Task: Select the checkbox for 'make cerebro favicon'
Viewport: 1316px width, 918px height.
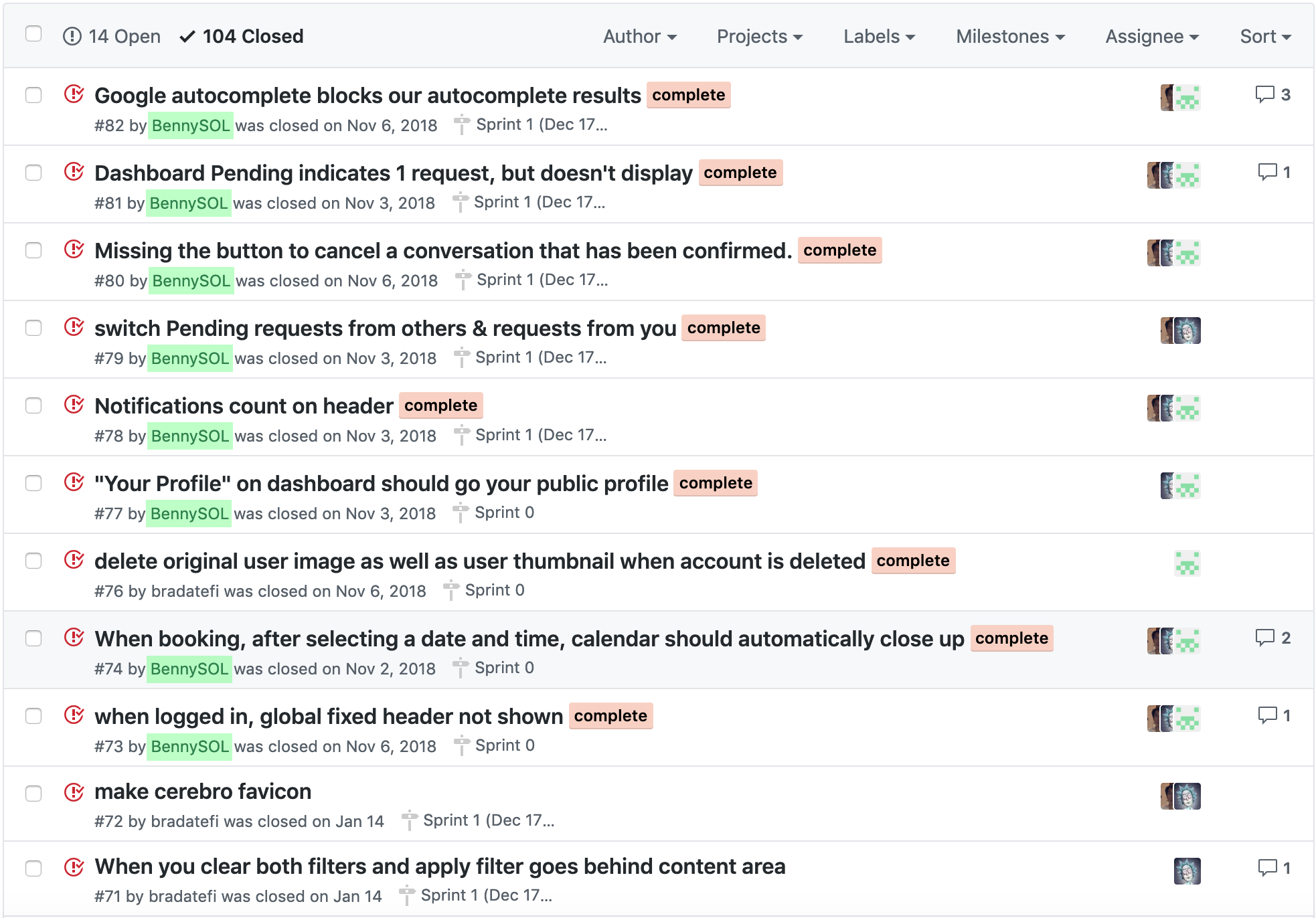Action: click(33, 794)
